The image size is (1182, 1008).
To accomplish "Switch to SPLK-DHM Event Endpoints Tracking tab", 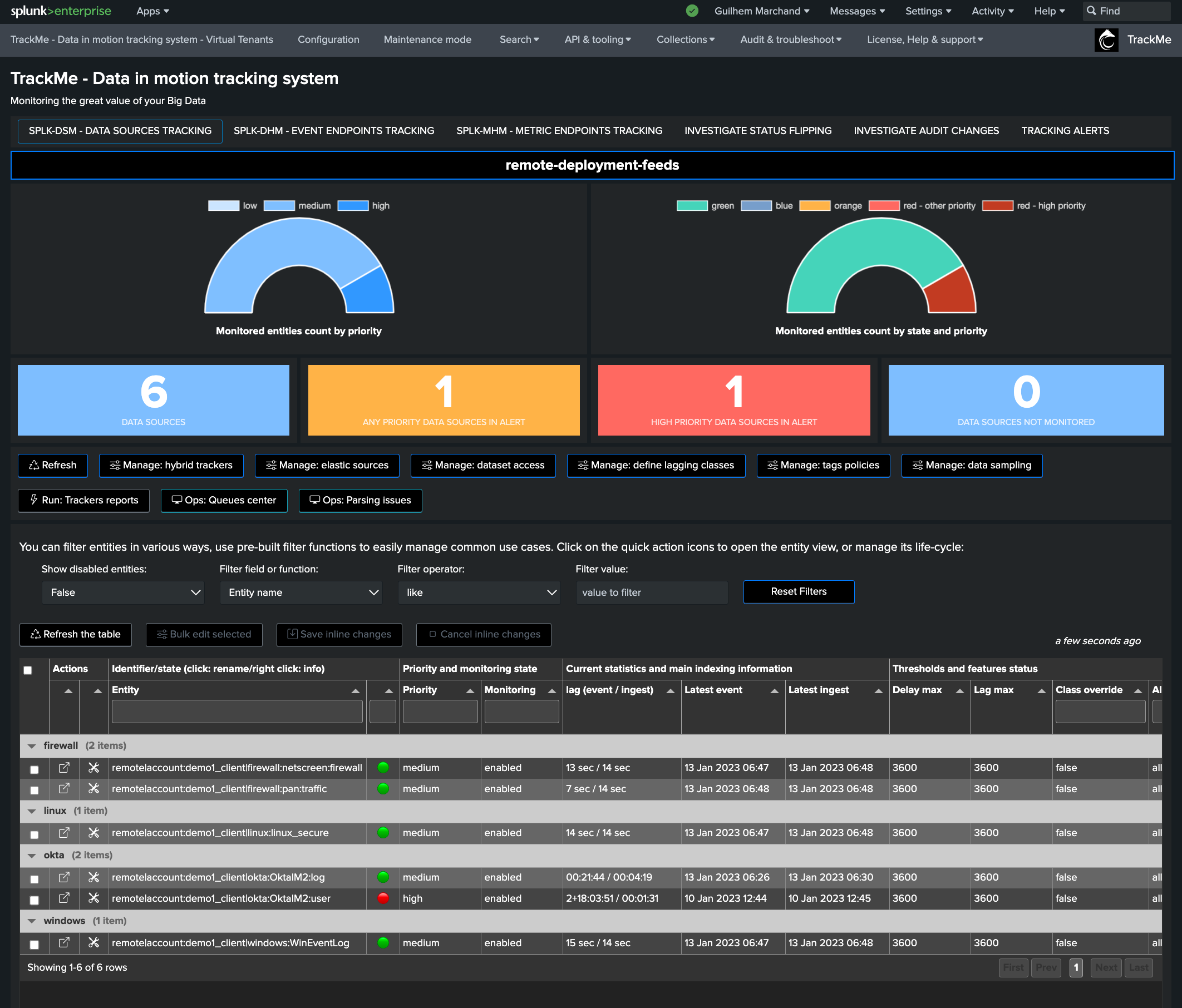I will 334,131.
